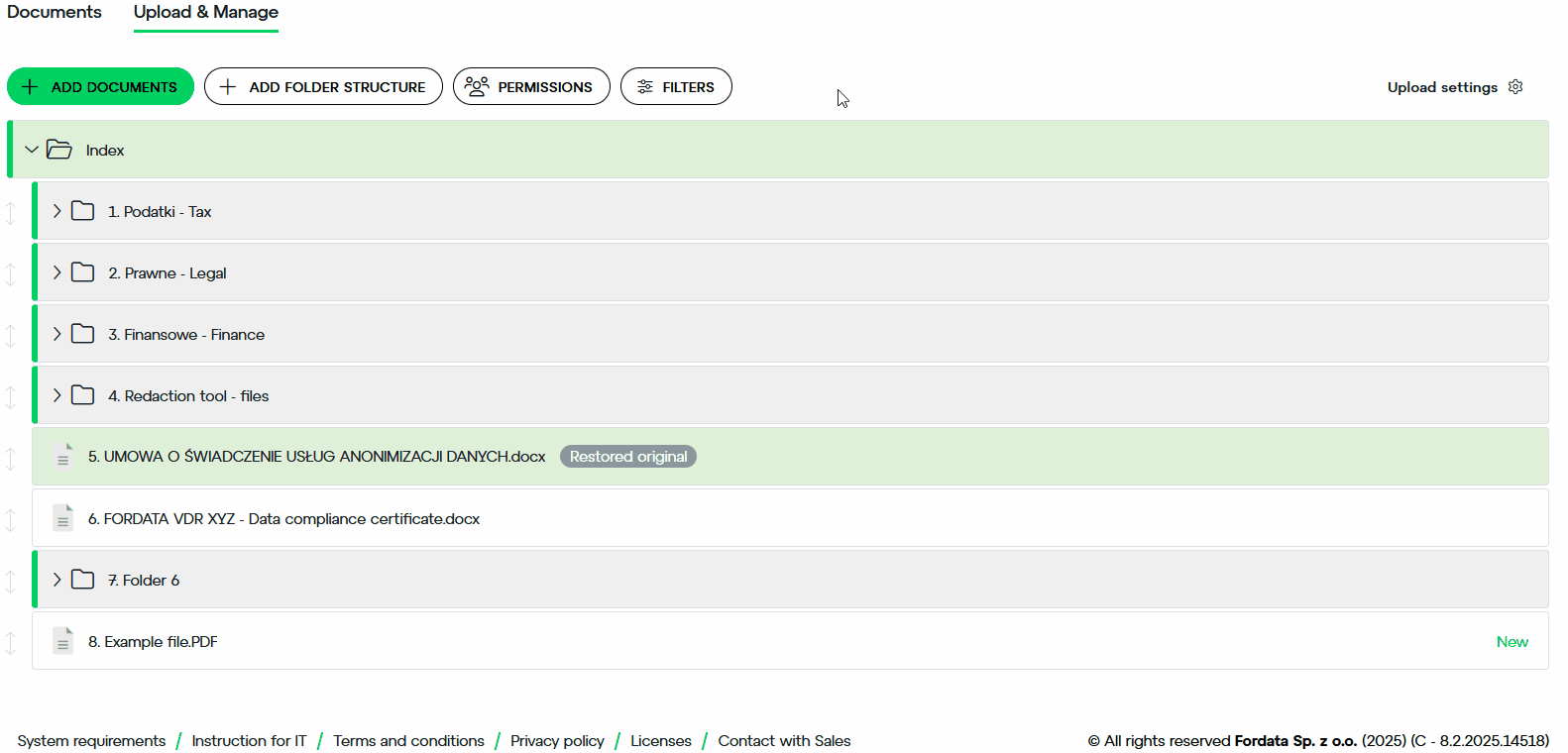Viewport: 1568px width, 753px height.
Task: Expand the 4. Redaction tool - files folder
Action: click(x=56, y=395)
